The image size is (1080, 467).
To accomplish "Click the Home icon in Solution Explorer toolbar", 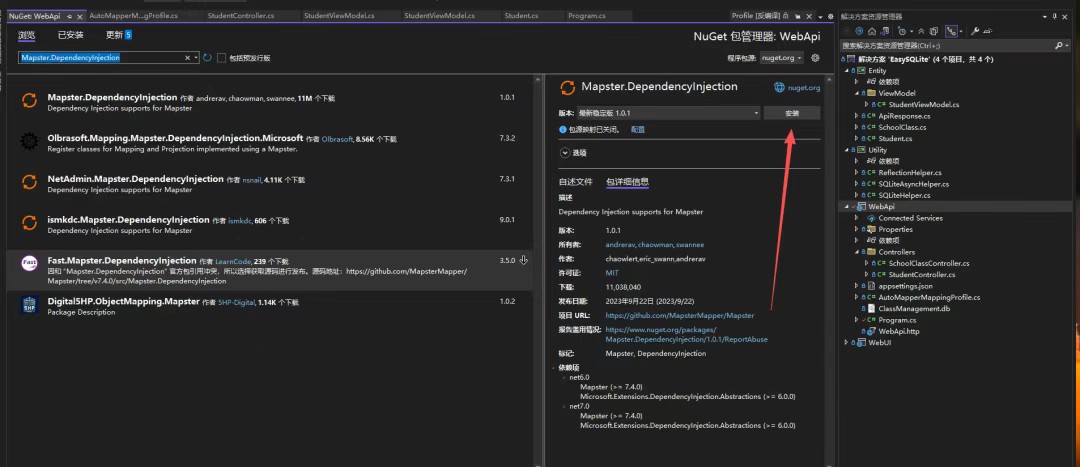I will tap(874, 31).
